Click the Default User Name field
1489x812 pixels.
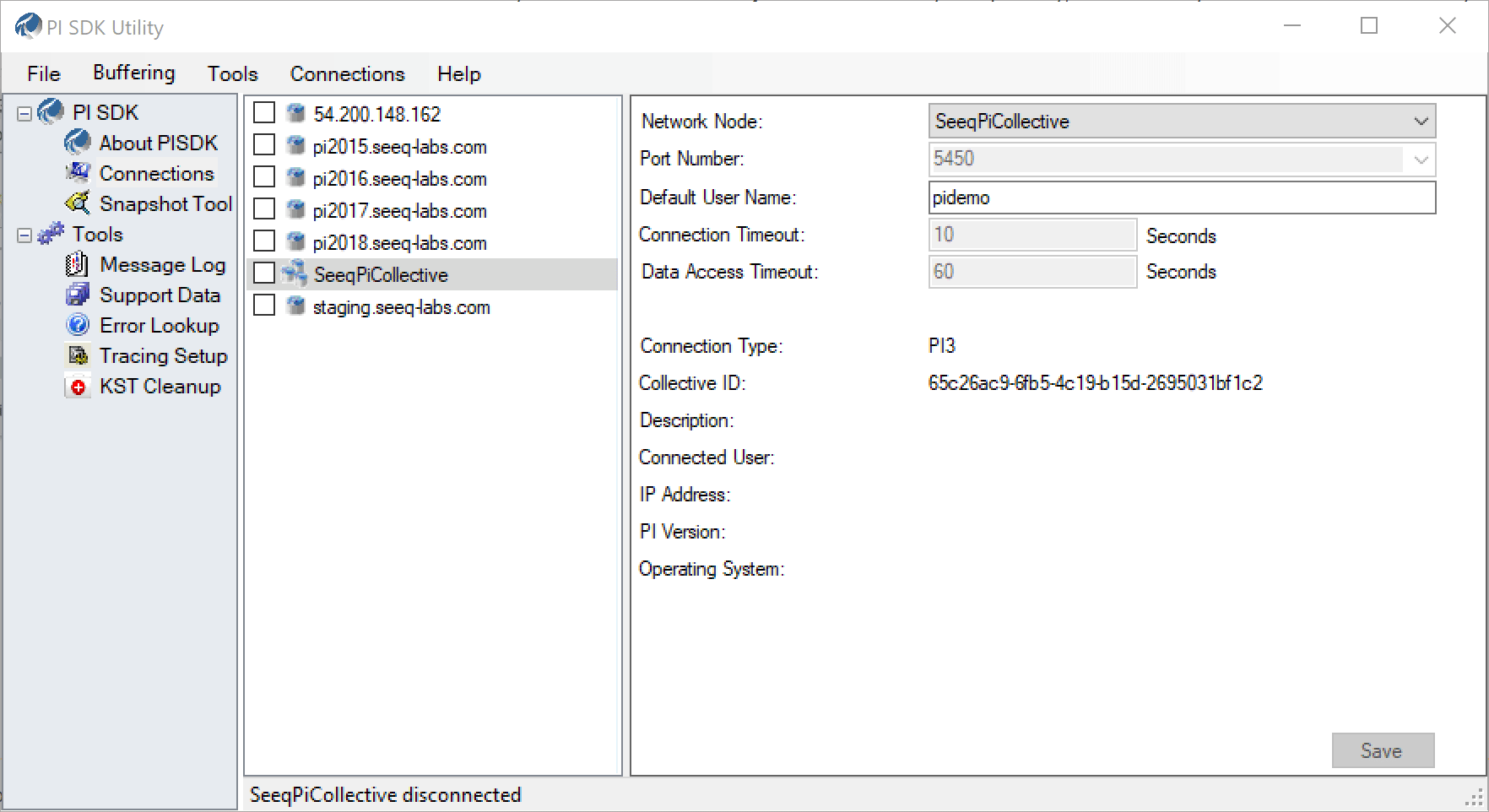1181,198
